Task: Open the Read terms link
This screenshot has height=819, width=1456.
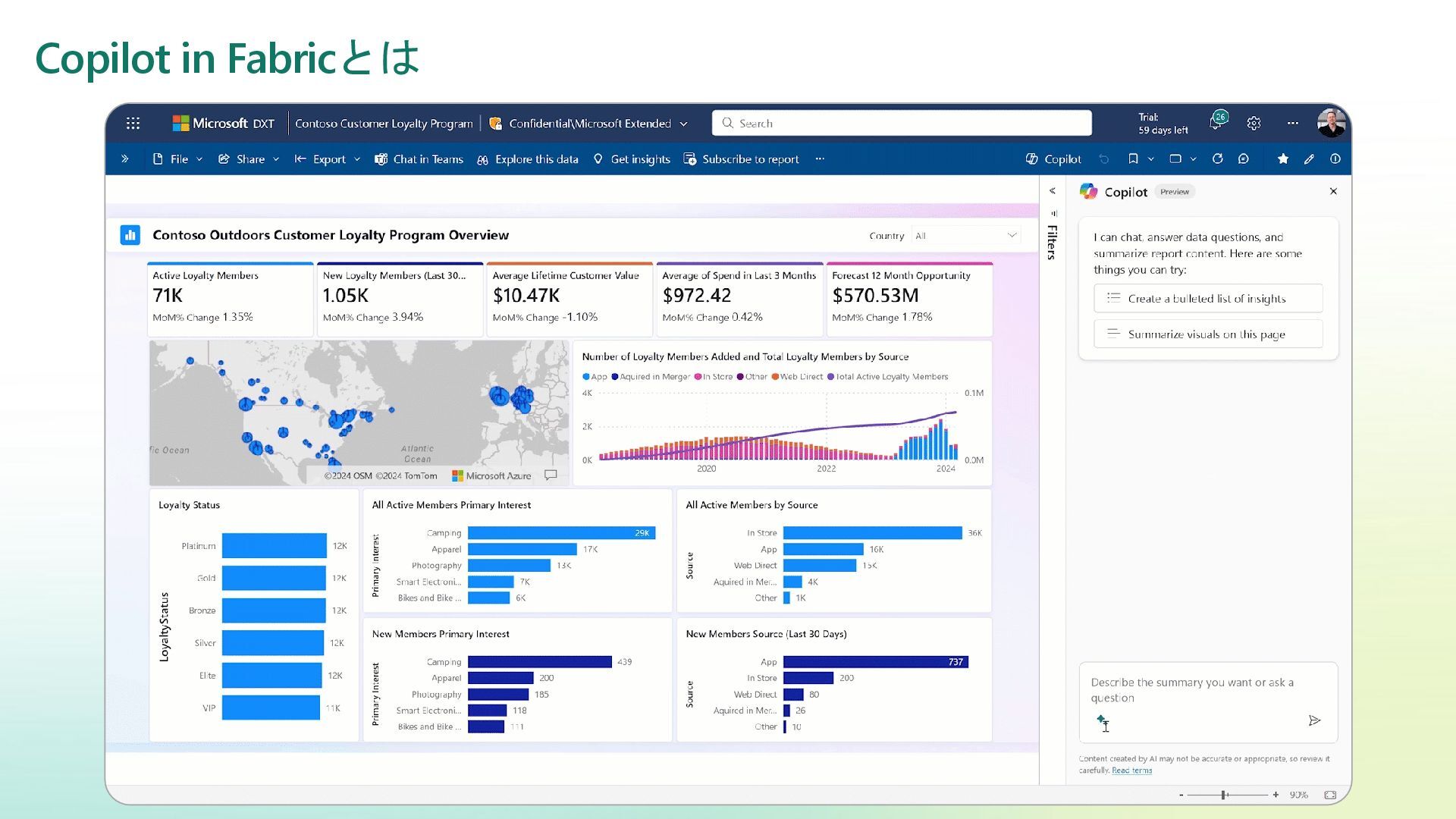Action: click(x=1131, y=770)
